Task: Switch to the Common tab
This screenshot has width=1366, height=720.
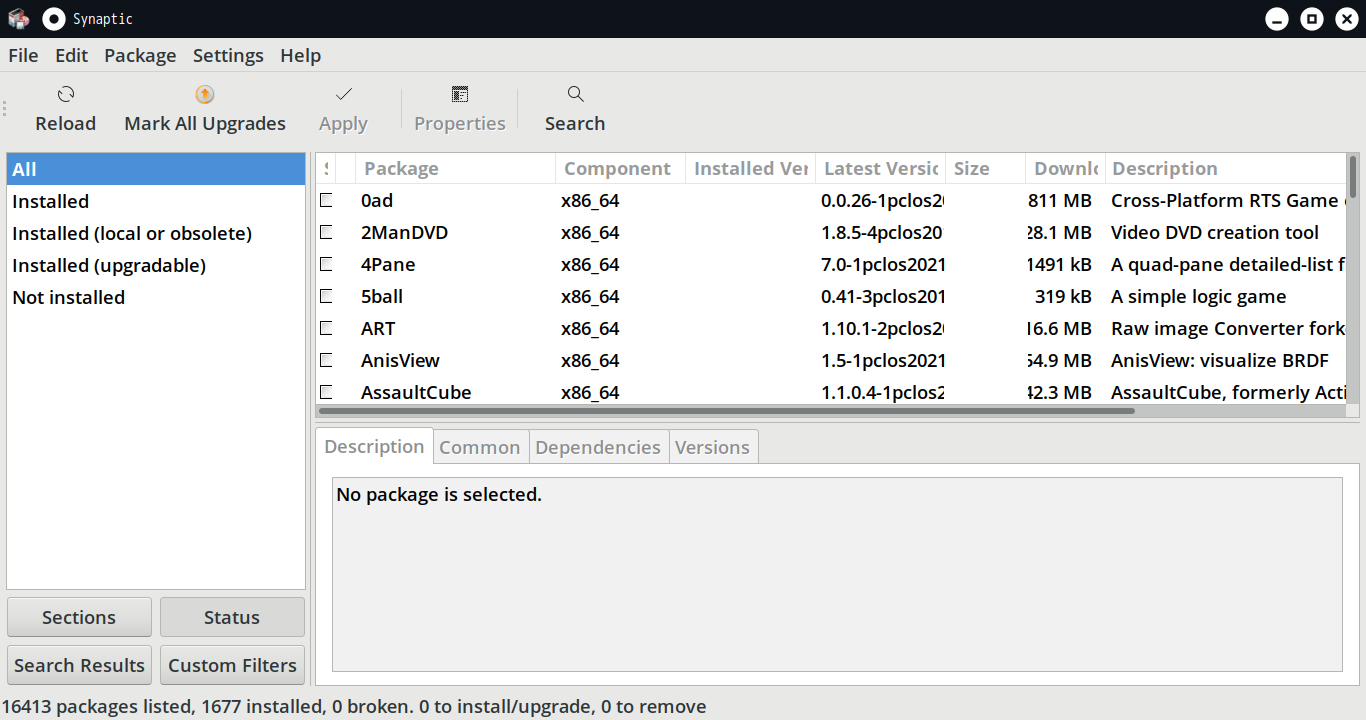Action: click(480, 447)
